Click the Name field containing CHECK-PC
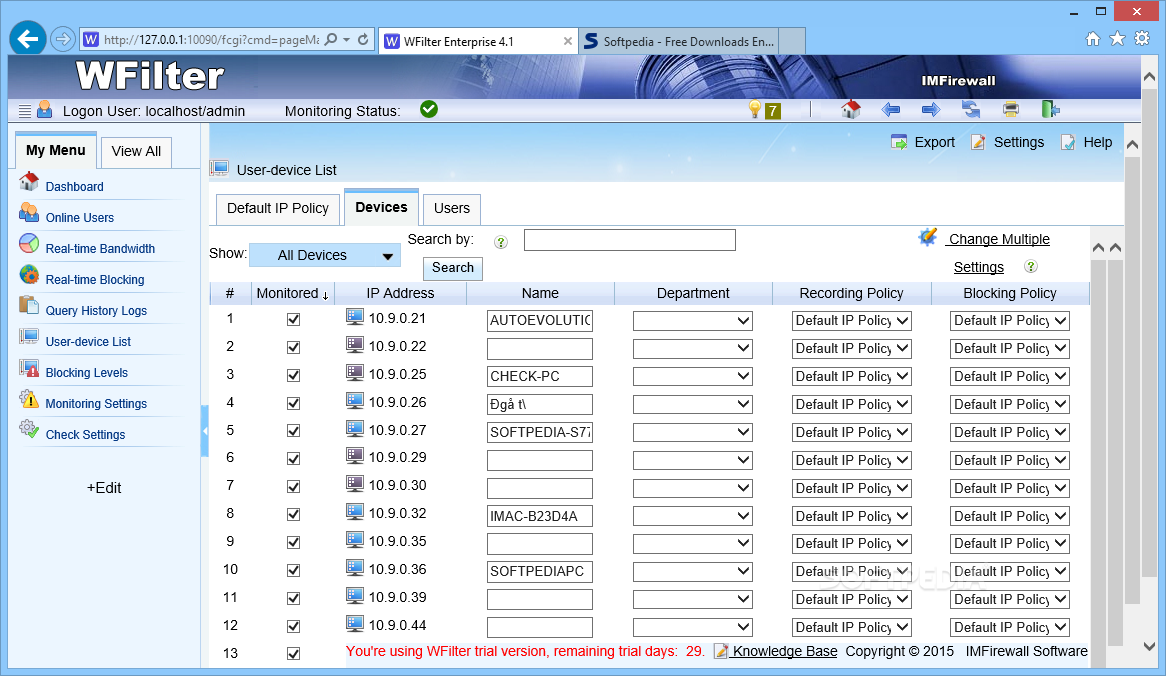The height and width of the screenshot is (676, 1166). pos(540,376)
